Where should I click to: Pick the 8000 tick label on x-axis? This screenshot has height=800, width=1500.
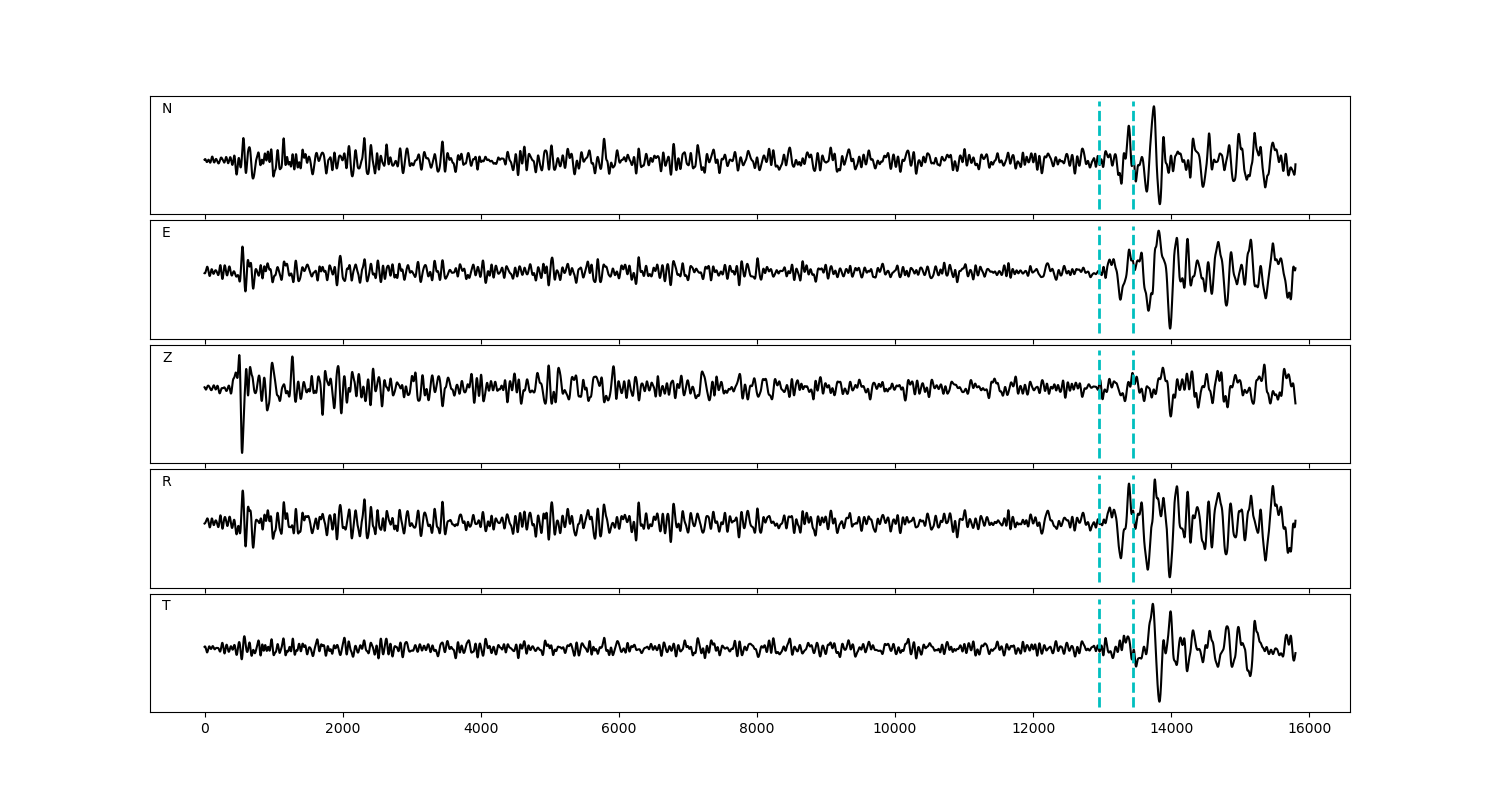pyautogui.click(x=757, y=729)
